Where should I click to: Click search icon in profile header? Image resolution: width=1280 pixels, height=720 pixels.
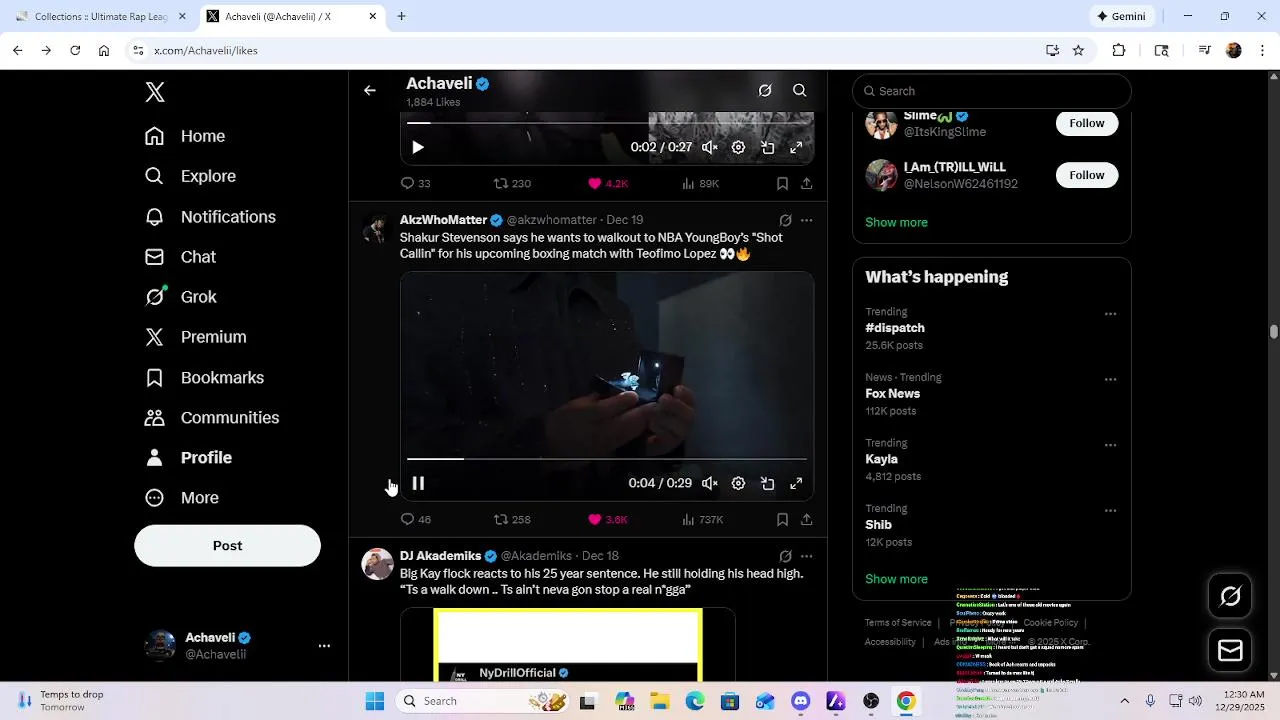800,90
